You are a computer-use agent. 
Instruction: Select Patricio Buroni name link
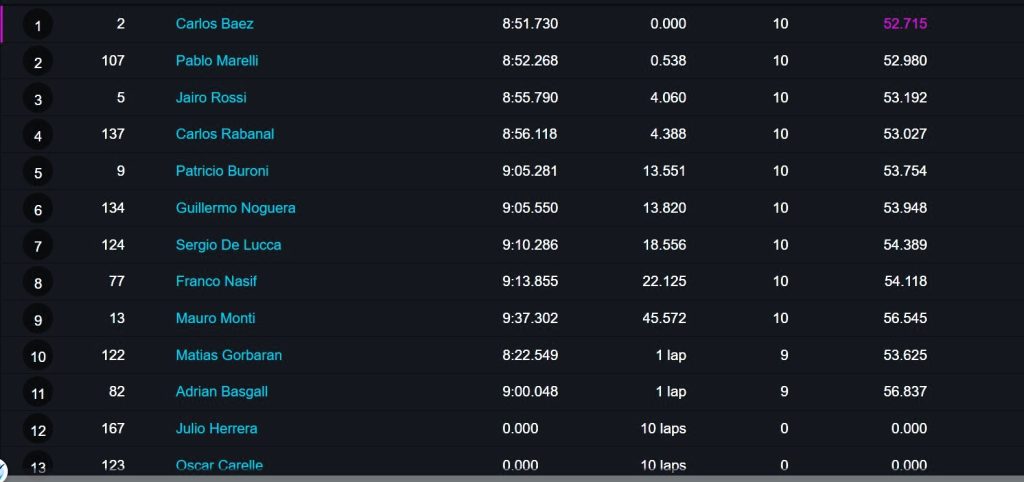tap(222, 171)
